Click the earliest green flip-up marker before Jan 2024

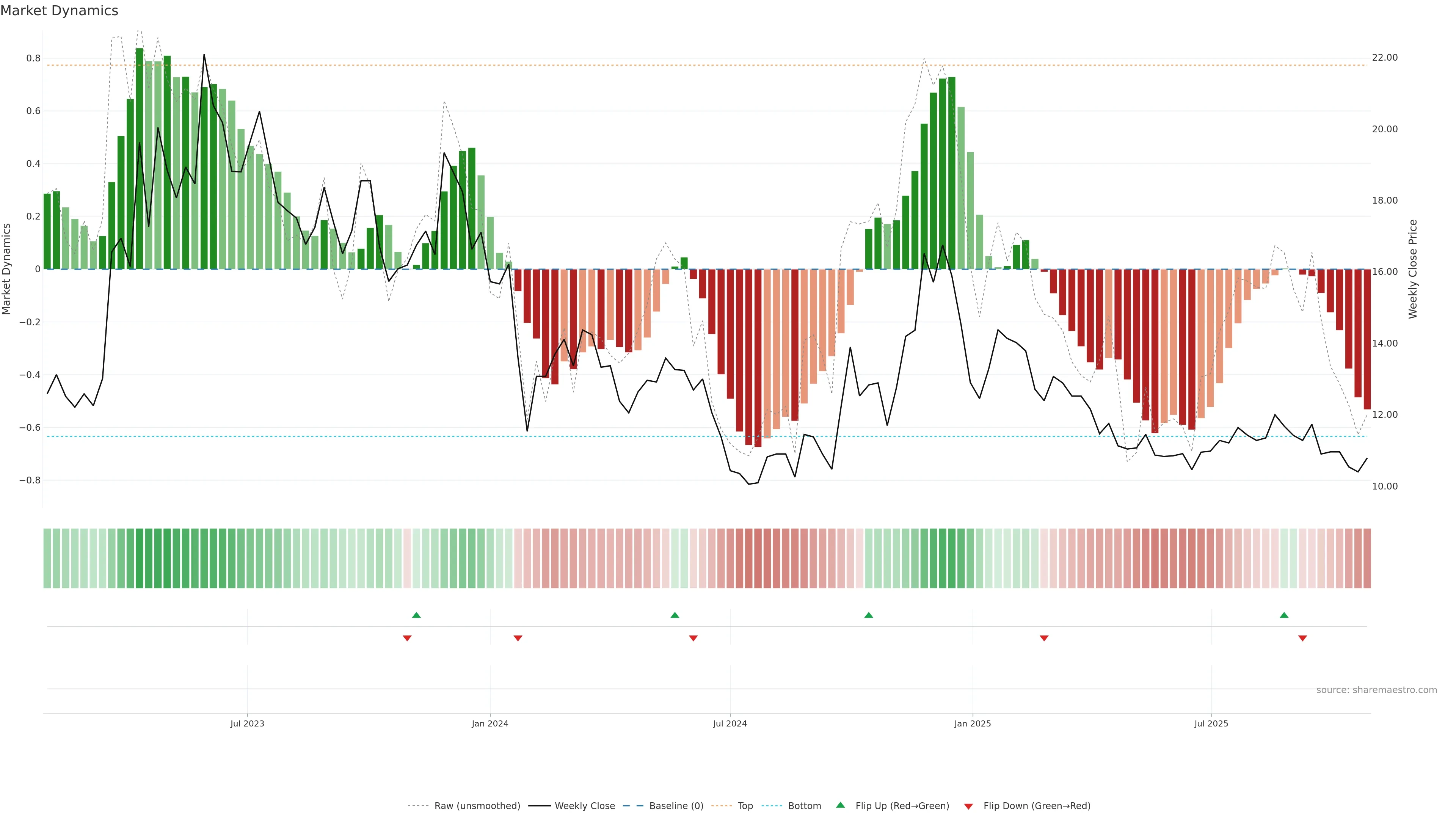coord(417,615)
